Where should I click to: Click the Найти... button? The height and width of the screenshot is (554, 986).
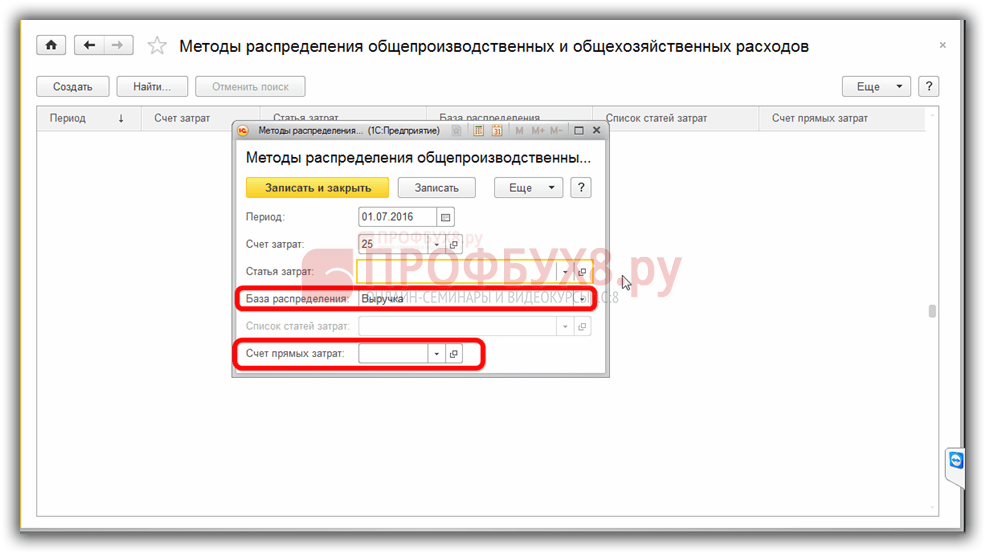pyautogui.click(x=152, y=87)
